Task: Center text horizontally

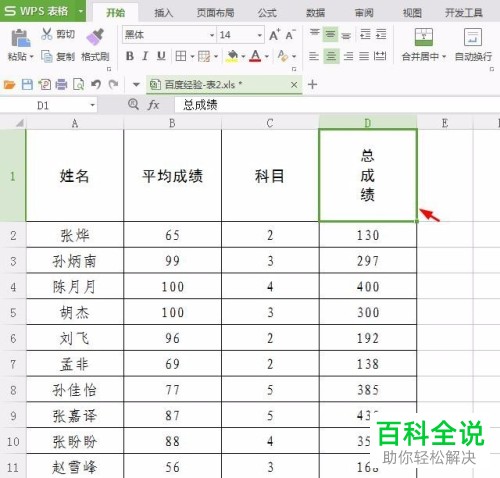Action: [x=331, y=56]
